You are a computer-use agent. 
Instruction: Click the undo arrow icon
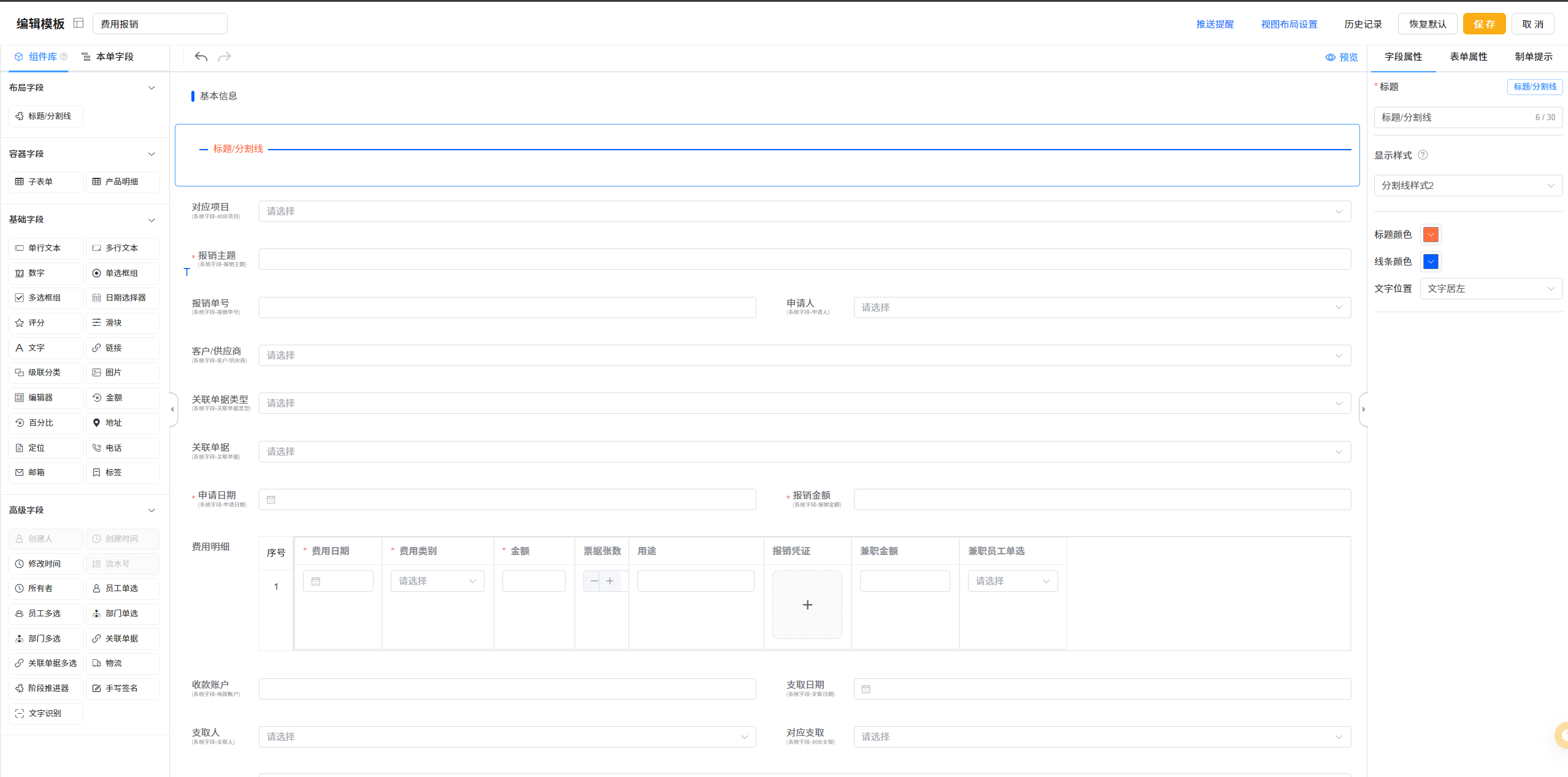coord(201,57)
